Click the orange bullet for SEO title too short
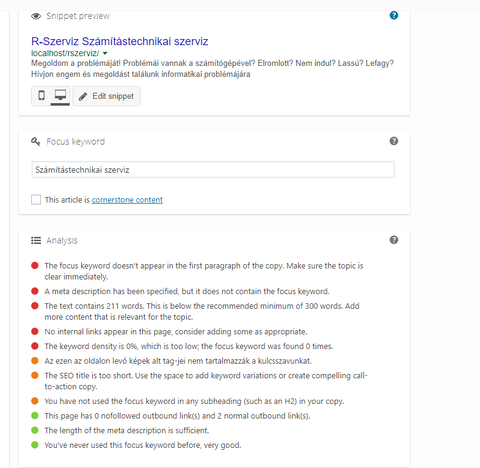The height and width of the screenshot is (468, 480). pos(35,375)
